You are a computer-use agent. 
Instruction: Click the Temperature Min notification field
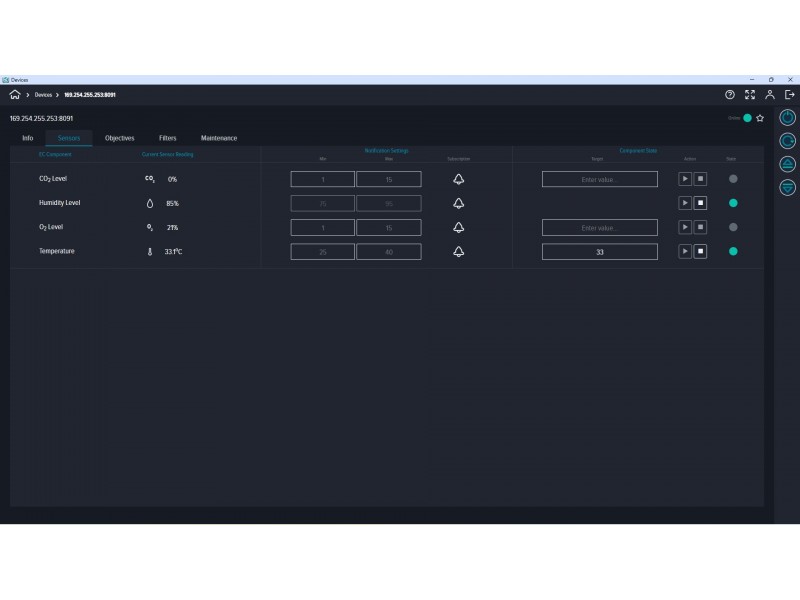(322, 252)
